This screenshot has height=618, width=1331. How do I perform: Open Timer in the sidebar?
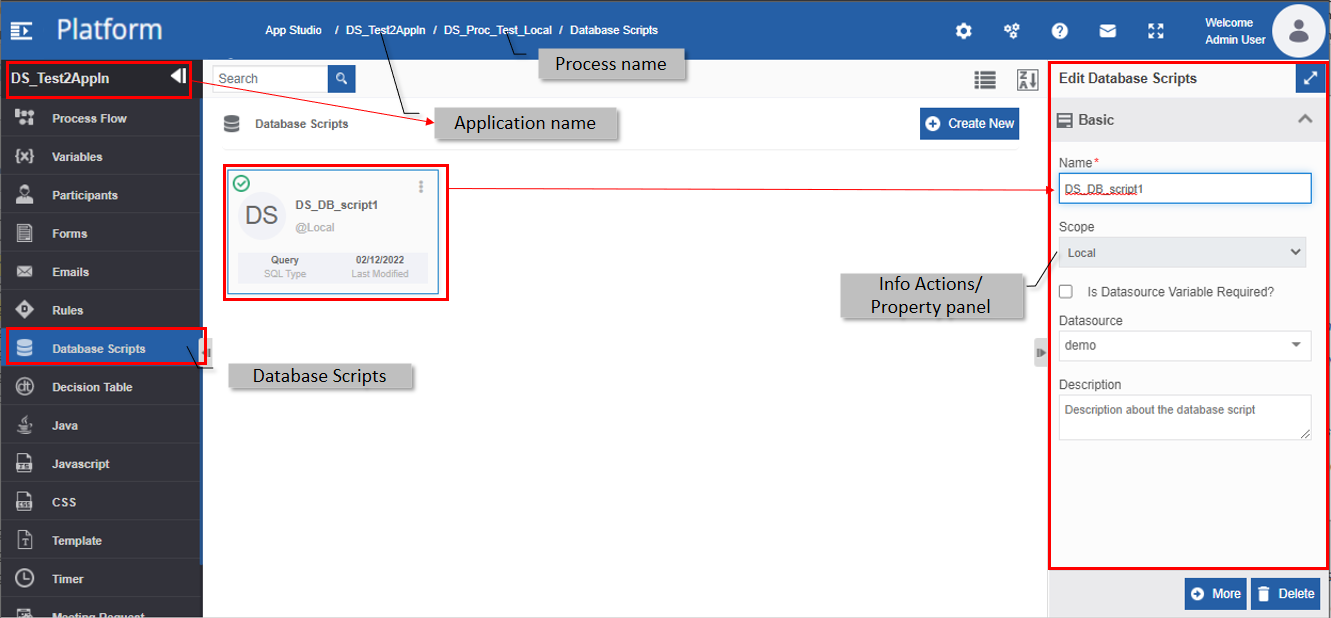pyautogui.click(x=101, y=579)
